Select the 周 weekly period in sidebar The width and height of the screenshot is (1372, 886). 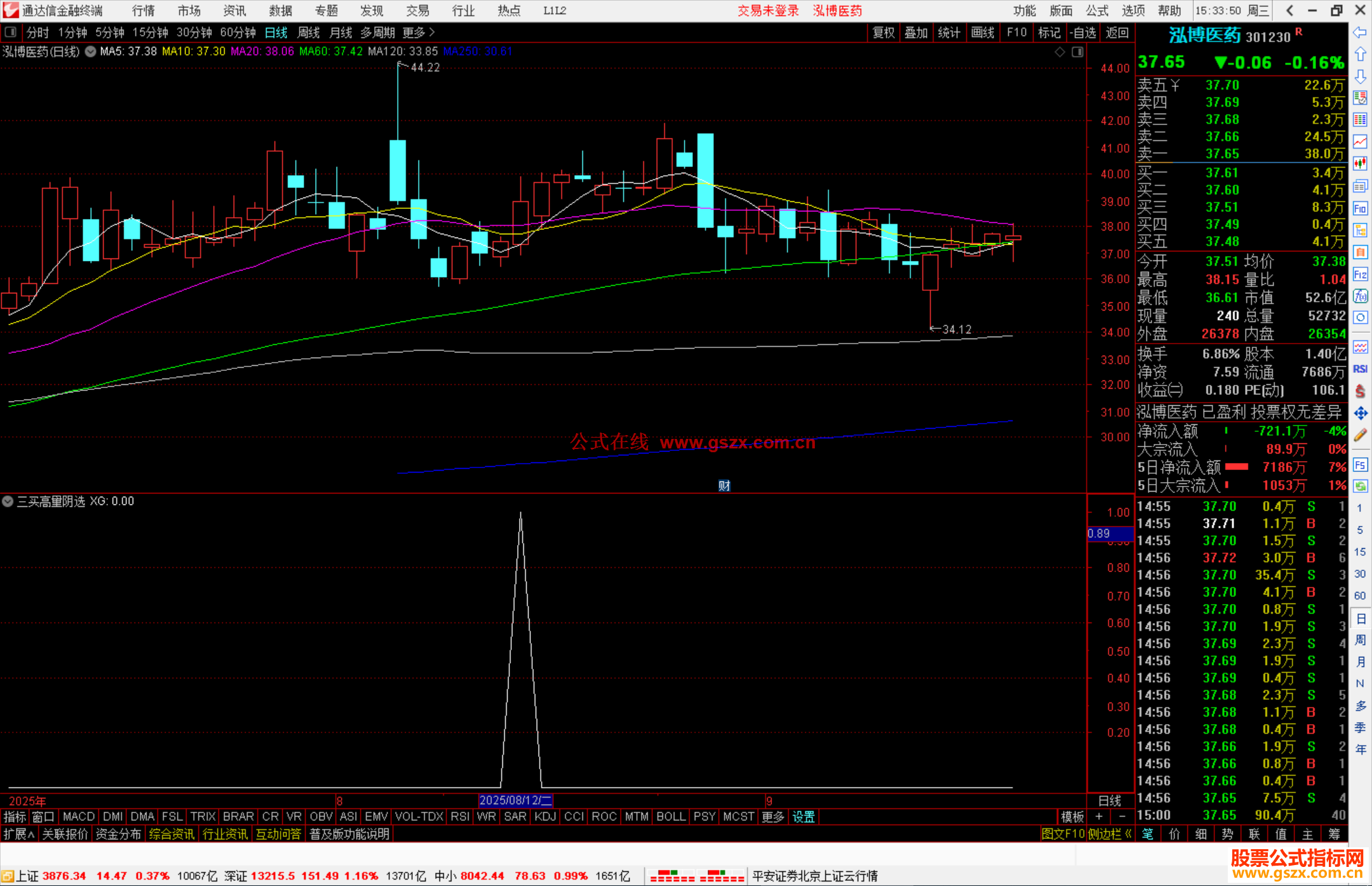pos(1361,640)
